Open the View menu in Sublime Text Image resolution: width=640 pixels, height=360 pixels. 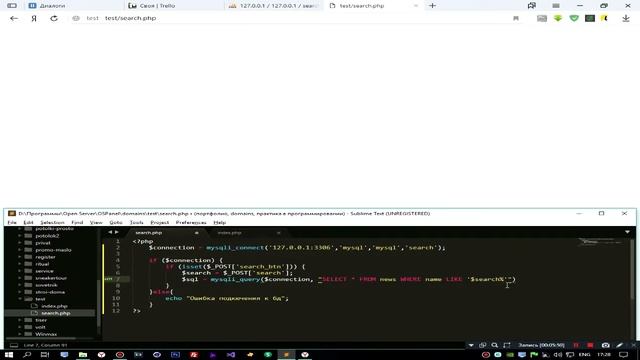(96, 222)
